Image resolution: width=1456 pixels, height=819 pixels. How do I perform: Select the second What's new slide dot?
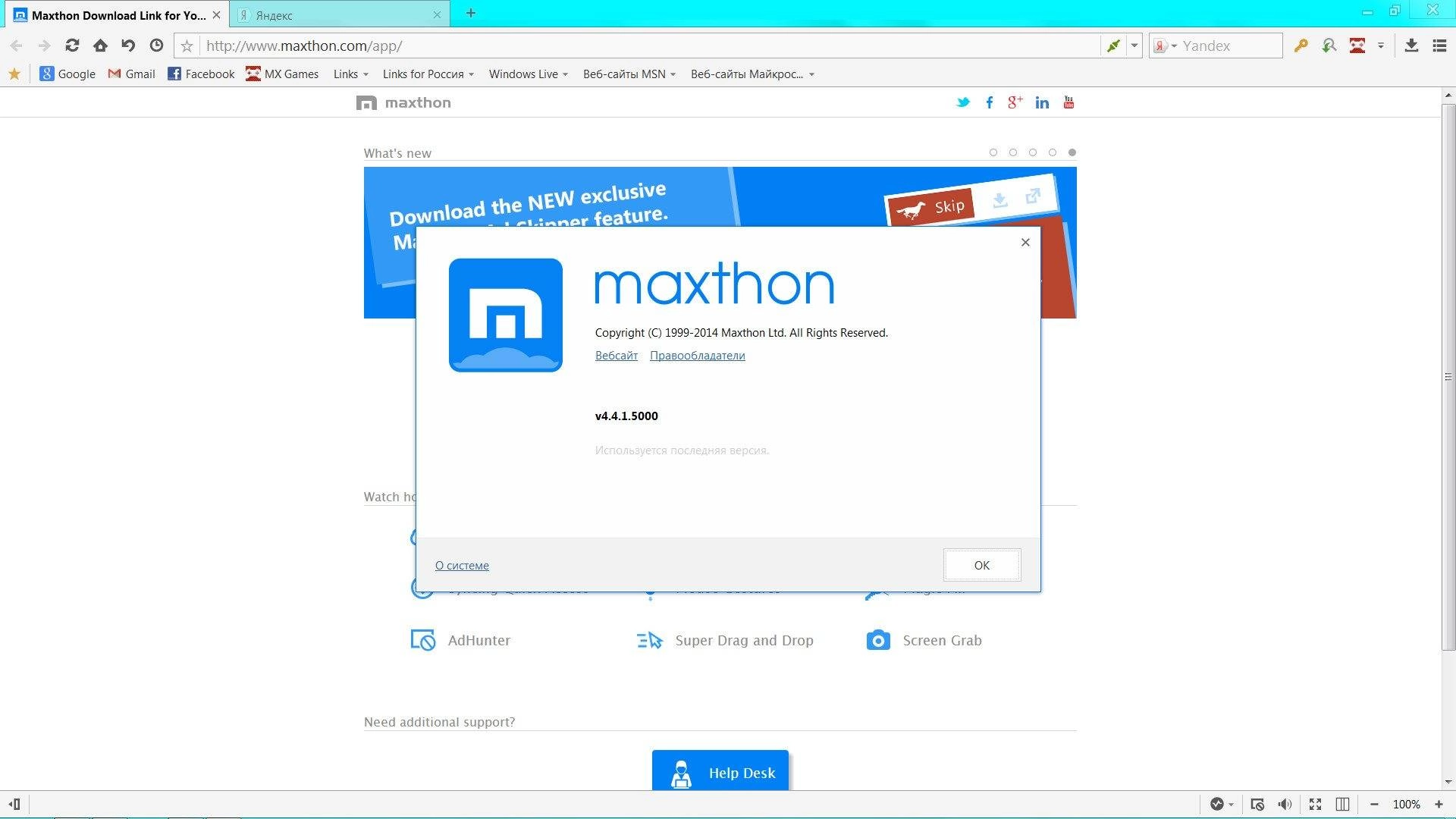coord(1013,152)
